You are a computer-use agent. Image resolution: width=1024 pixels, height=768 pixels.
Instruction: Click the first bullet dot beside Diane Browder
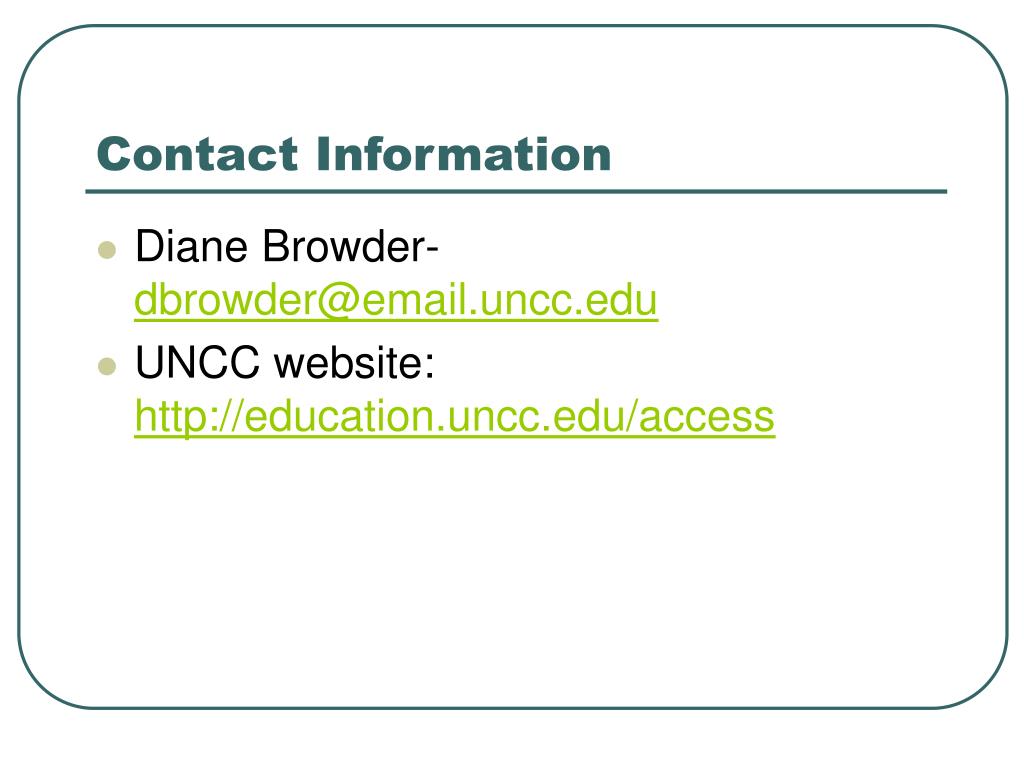[x=106, y=249]
